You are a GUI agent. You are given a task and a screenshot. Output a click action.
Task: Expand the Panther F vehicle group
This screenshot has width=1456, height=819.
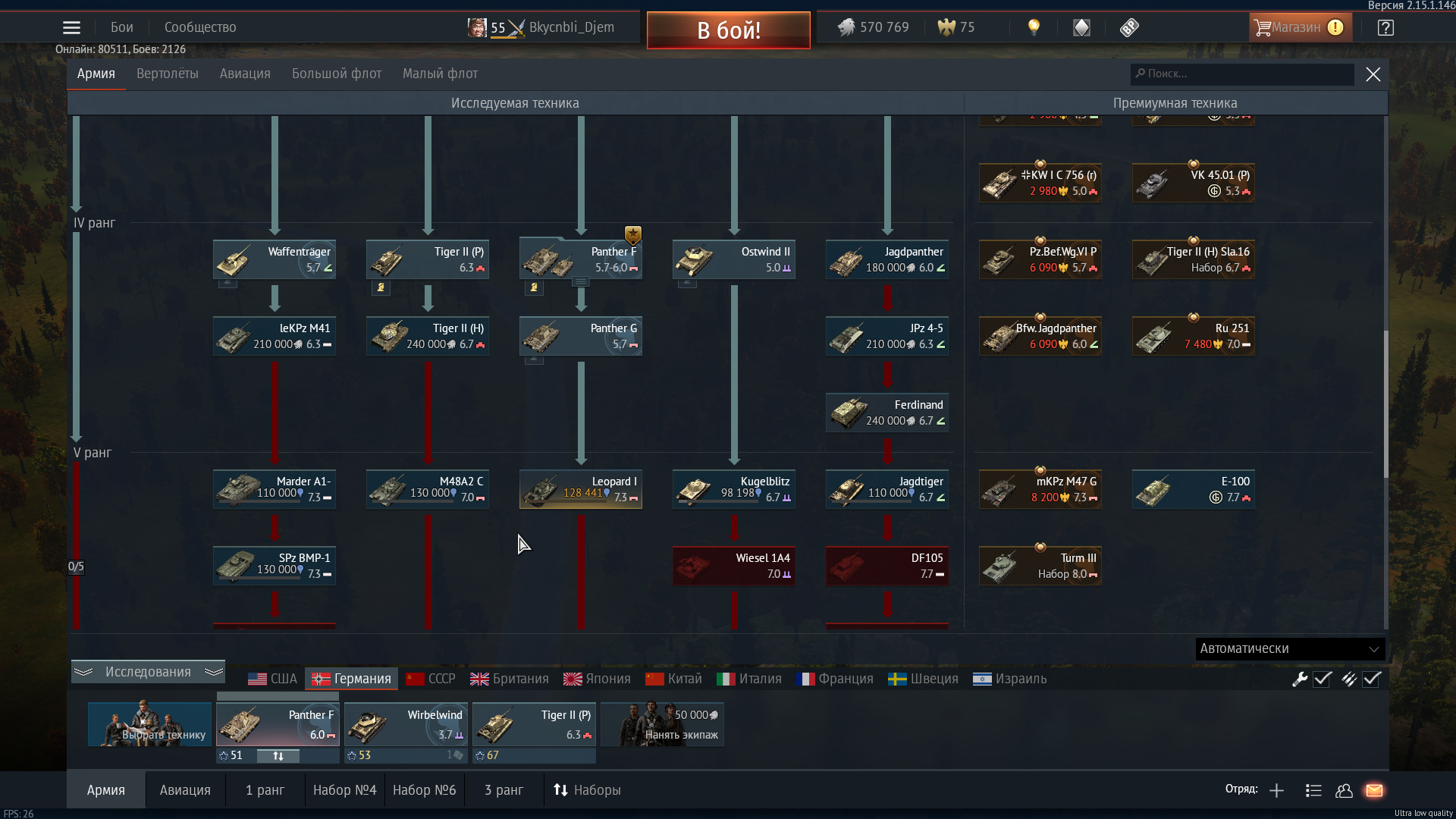point(581,282)
